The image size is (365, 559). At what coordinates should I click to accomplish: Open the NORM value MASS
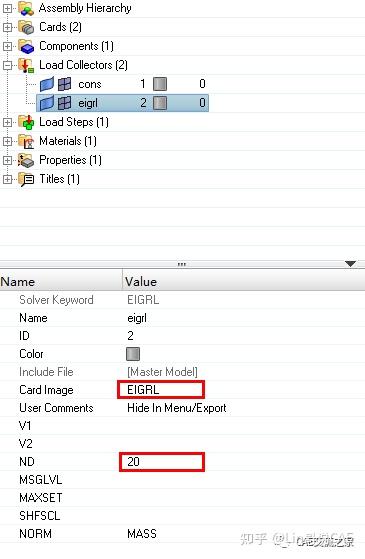tap(142, 534)
